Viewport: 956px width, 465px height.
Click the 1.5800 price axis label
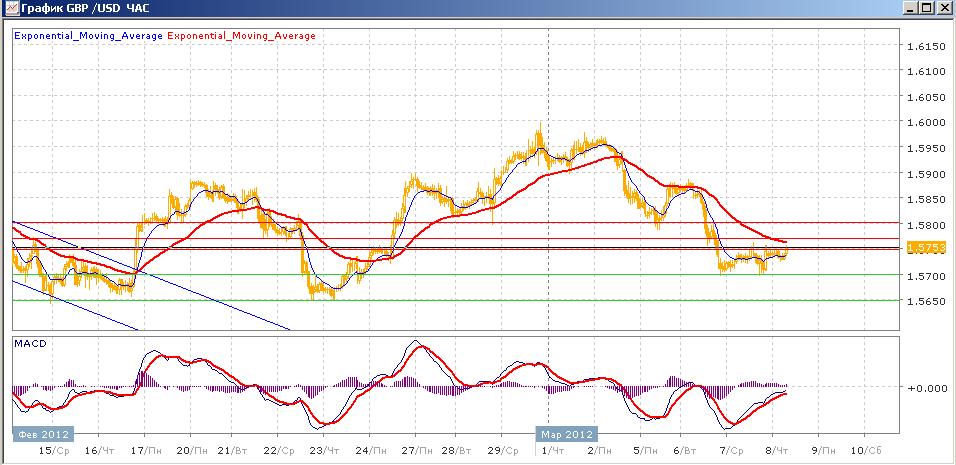pyautogui.click(x=927, y=225)
